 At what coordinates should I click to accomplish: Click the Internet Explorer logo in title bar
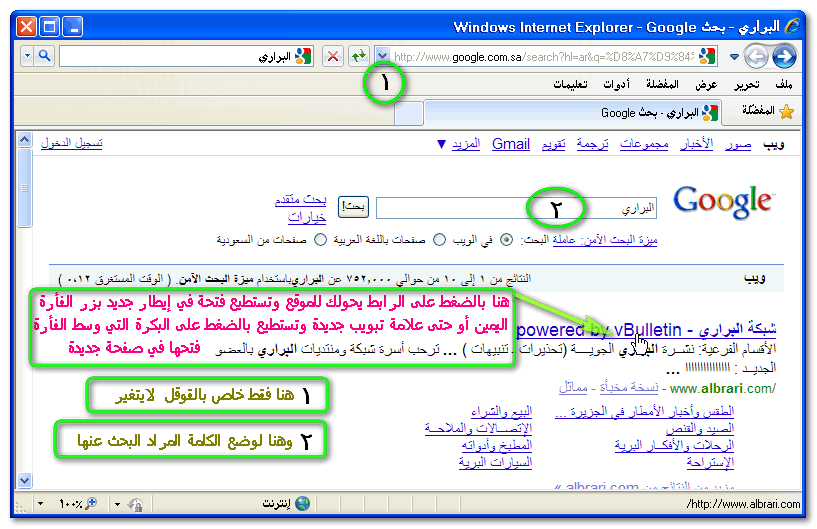792,26
